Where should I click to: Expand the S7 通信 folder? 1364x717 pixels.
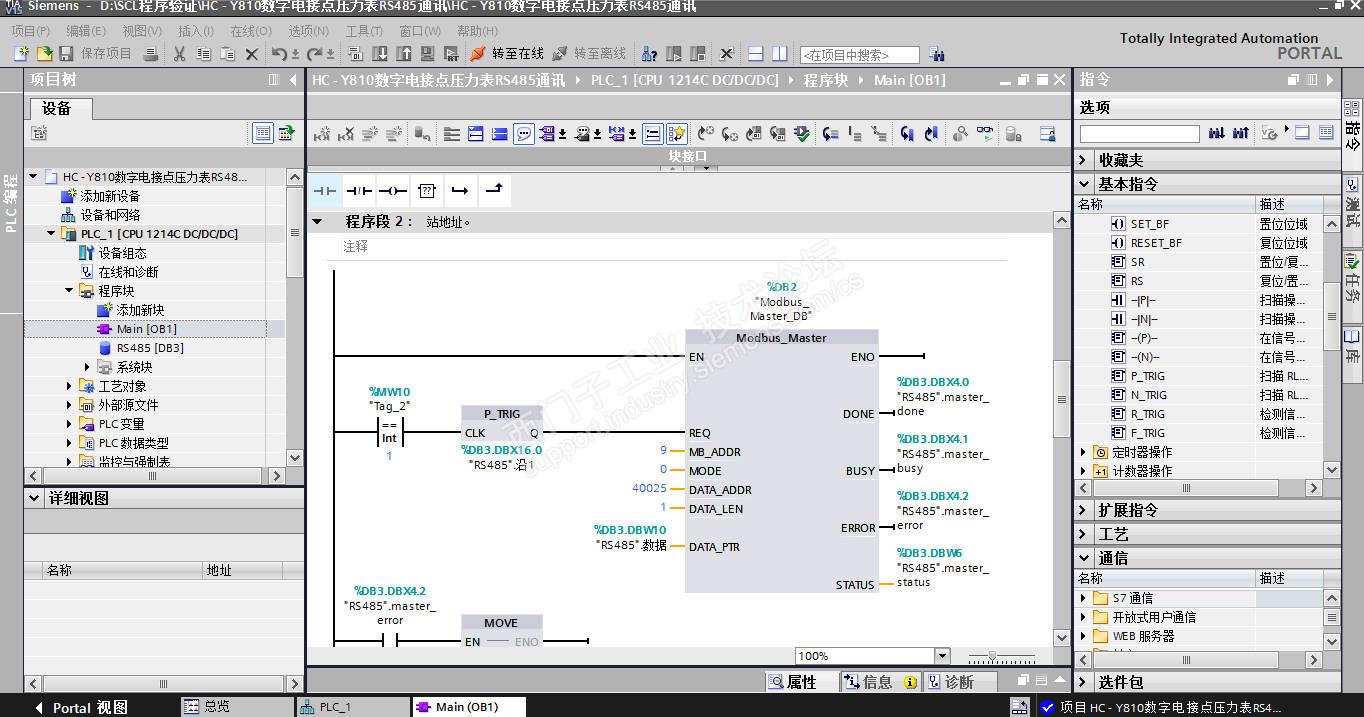pos(1084,598)
